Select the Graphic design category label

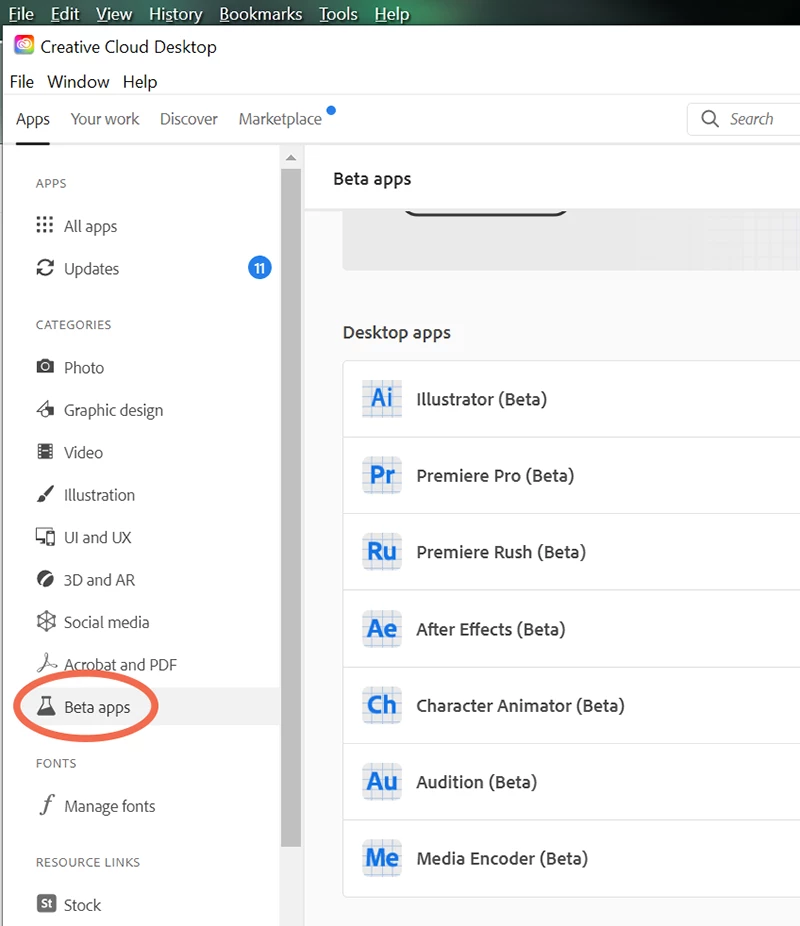[x=113, y=410]
